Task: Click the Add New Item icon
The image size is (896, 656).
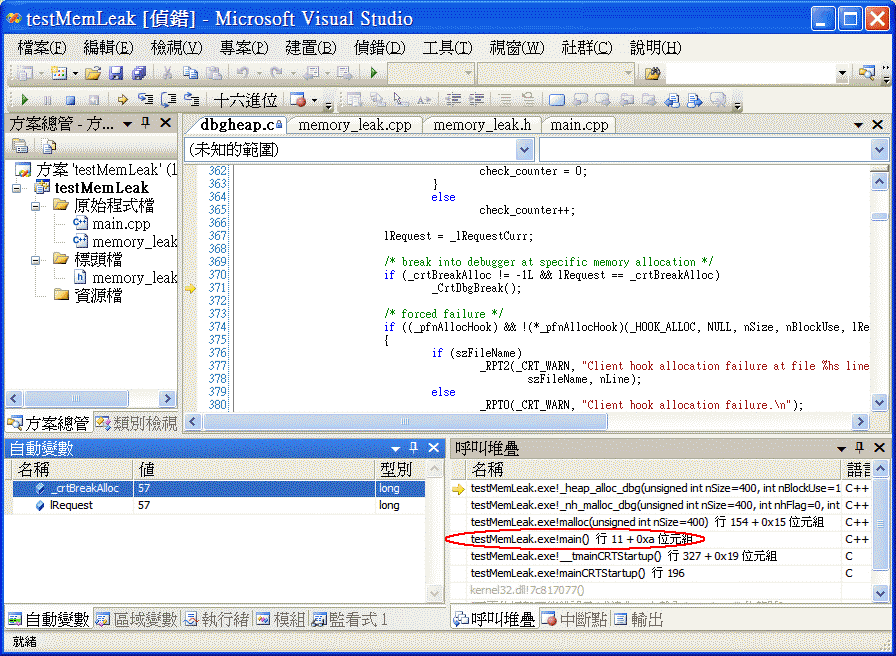Action: (59, 73)
